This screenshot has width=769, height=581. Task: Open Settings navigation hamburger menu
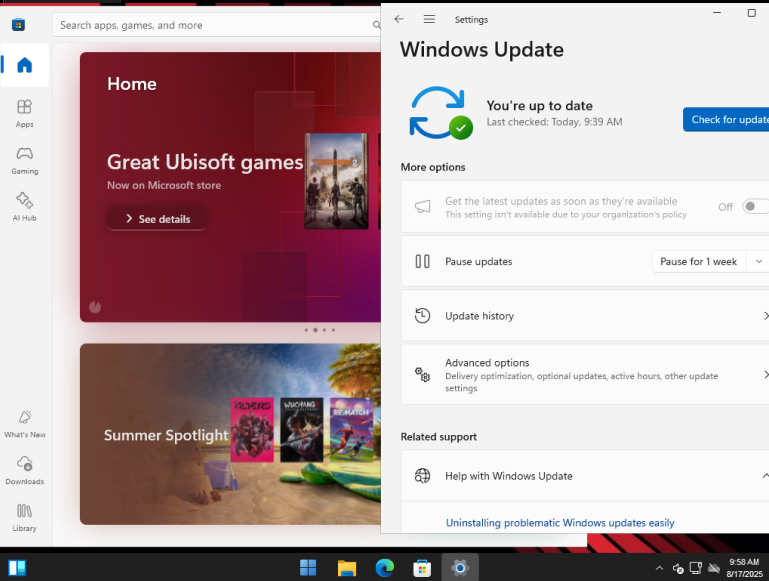click(x=429, y=19)
